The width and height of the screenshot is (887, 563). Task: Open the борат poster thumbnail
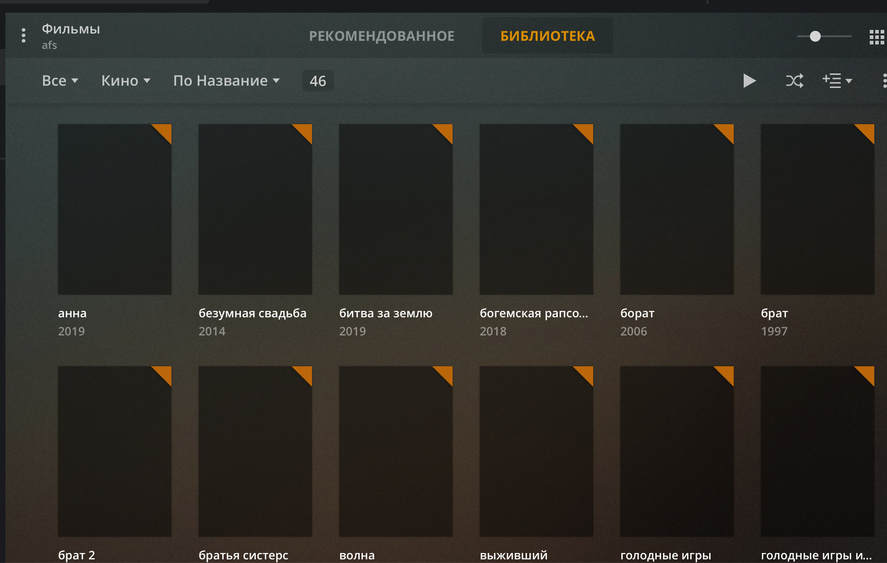click(677, 209)
